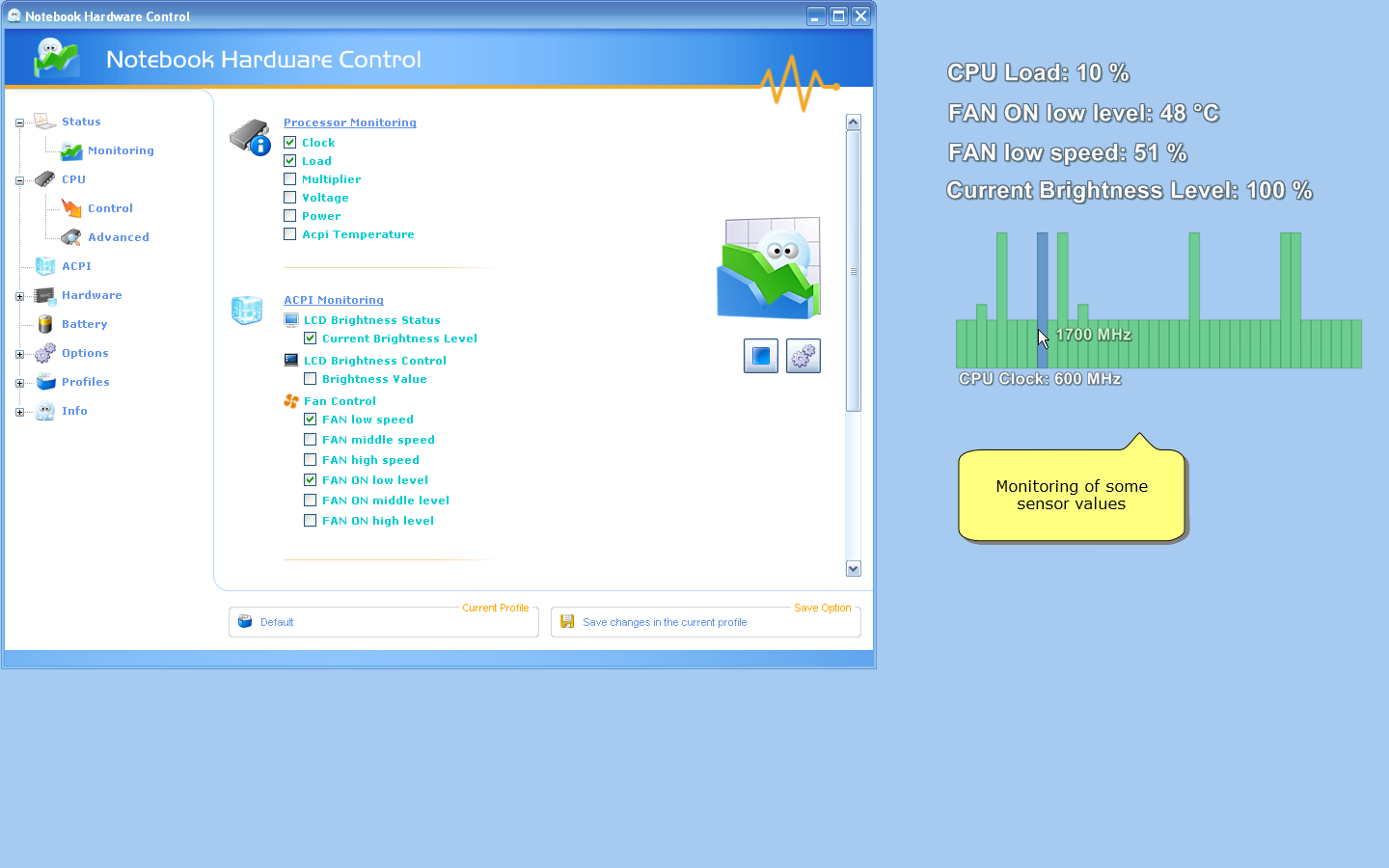
Task: Open the gears settings icon button
Action: (x=803, y=356)
